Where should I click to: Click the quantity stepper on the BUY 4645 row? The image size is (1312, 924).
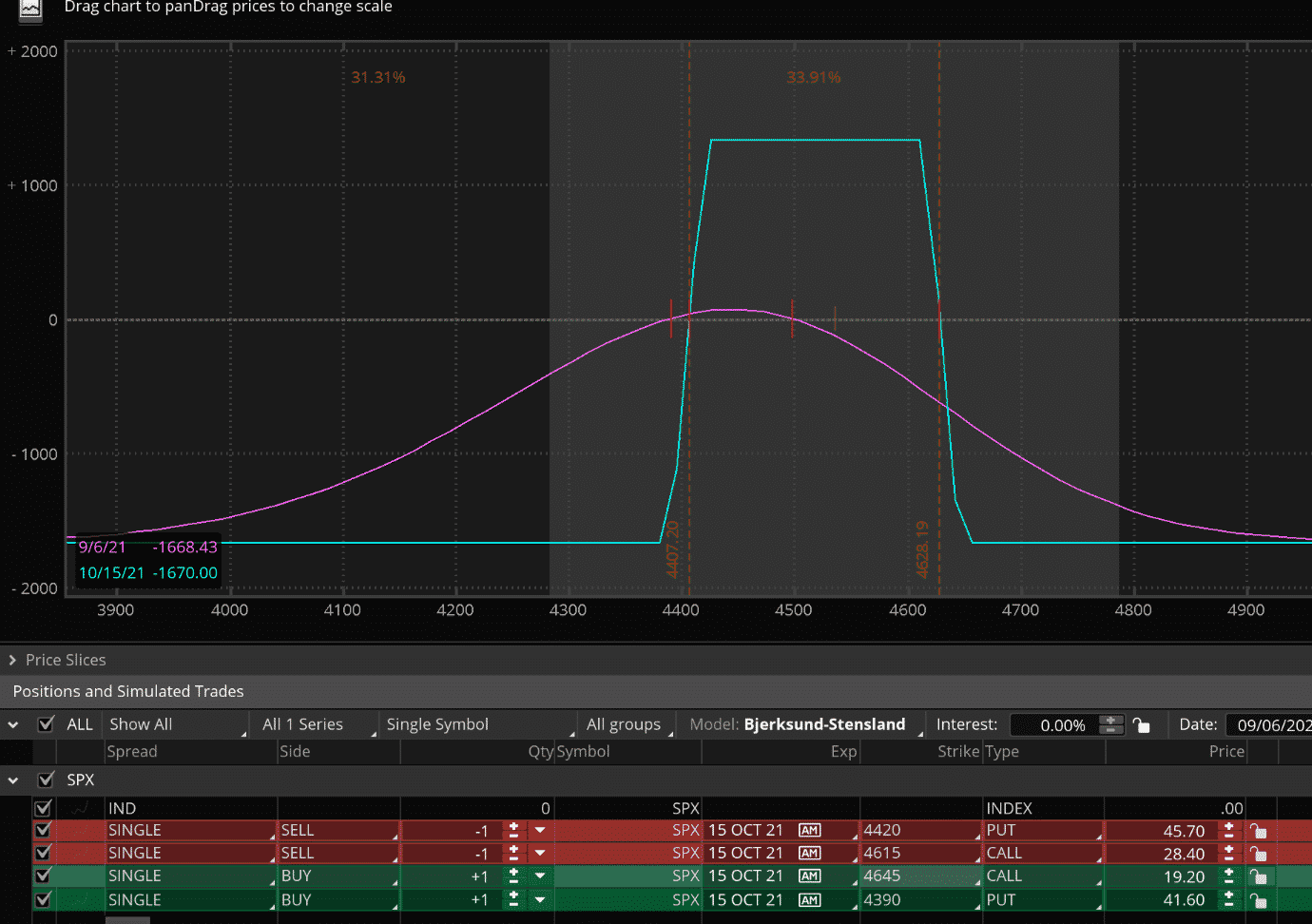512,876
